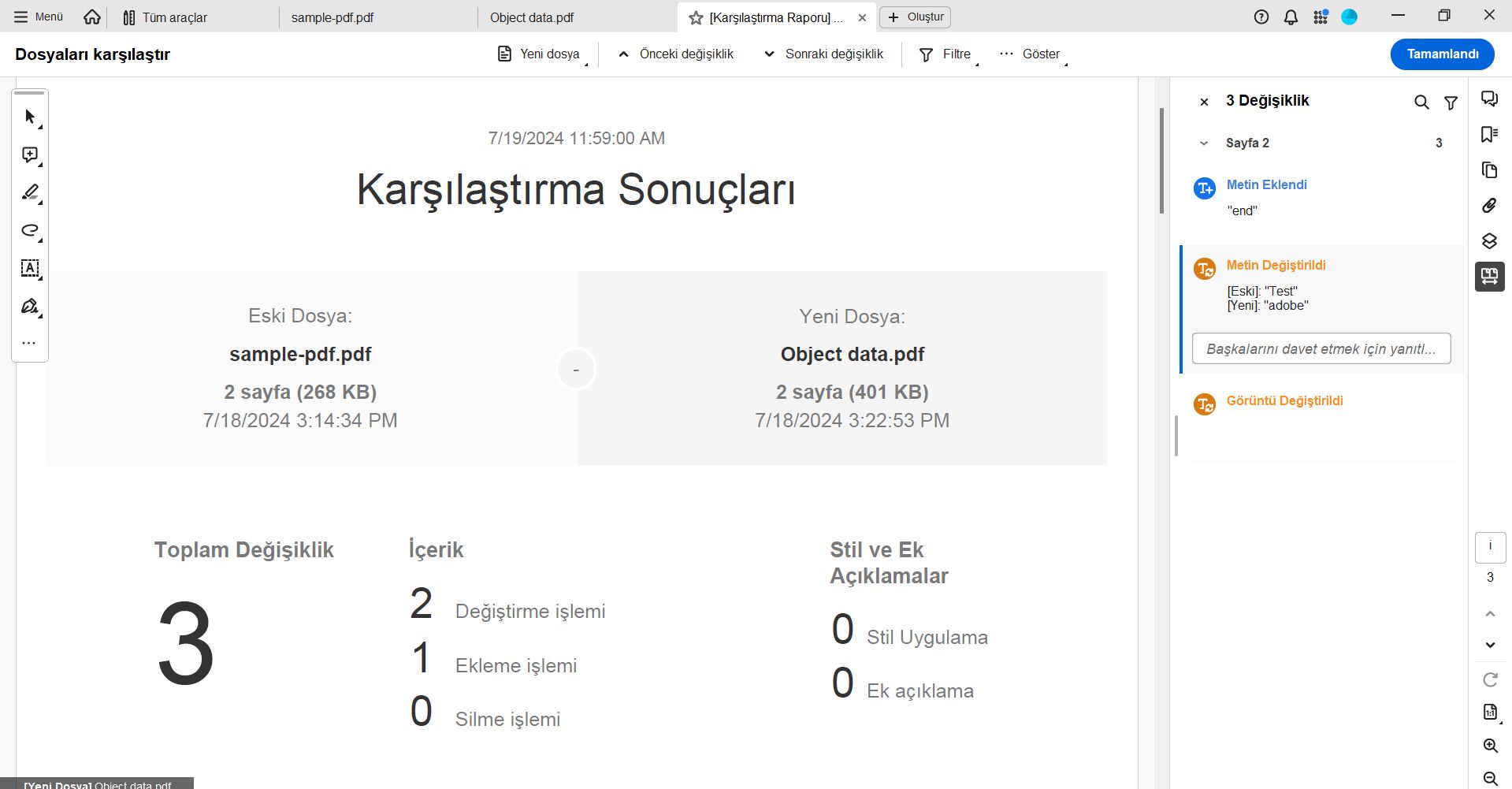Open the Add comment tool
Viewport: 1512px width, 789px height.
point(29,154)
